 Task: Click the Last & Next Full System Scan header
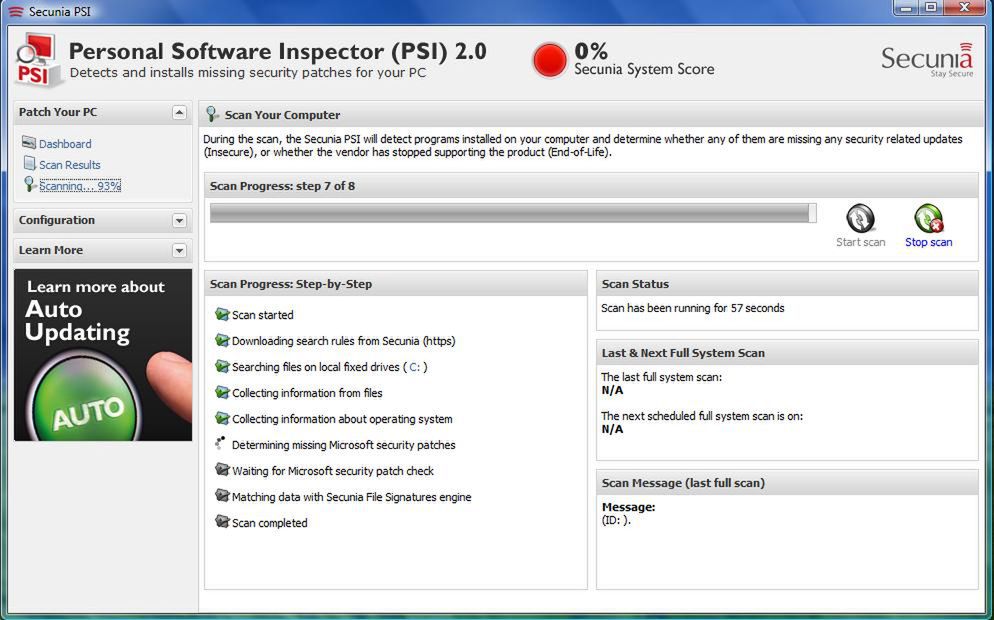[x=787, y=353]
